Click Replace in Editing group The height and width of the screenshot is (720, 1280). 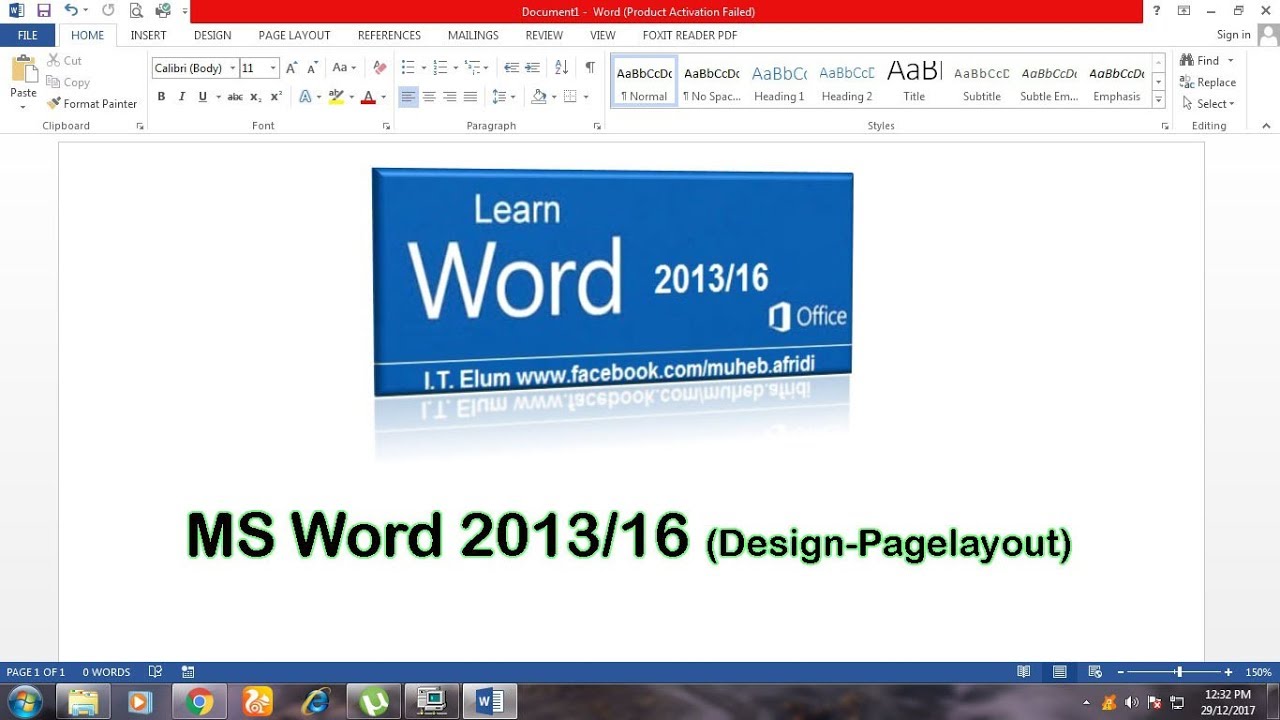1208,83
